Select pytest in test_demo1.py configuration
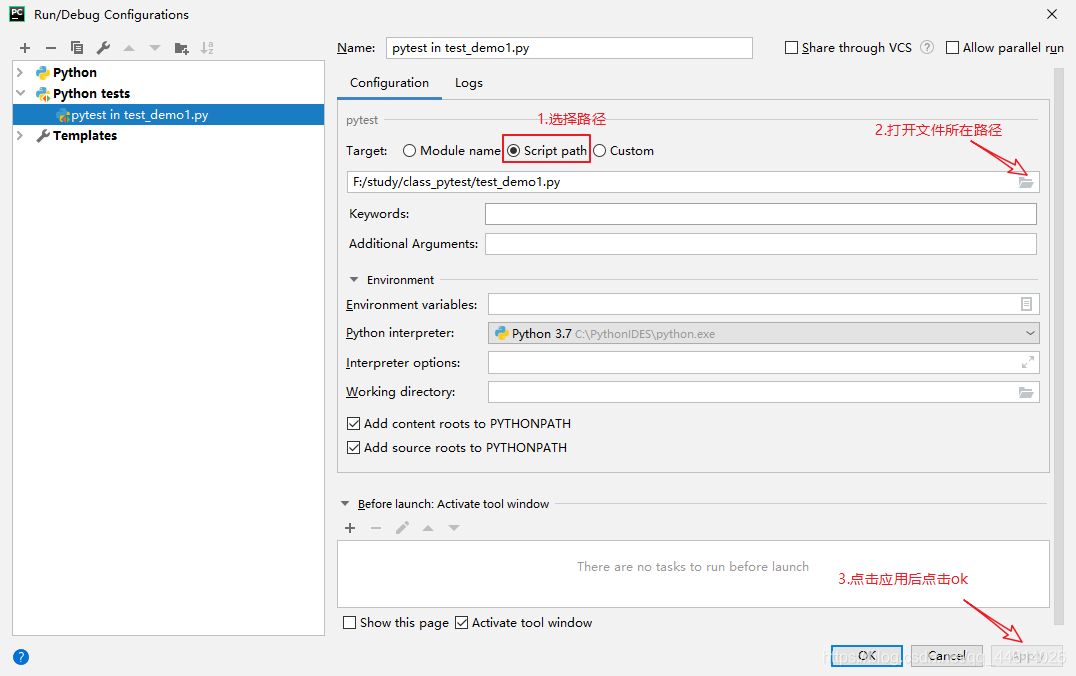 (139, 115)
